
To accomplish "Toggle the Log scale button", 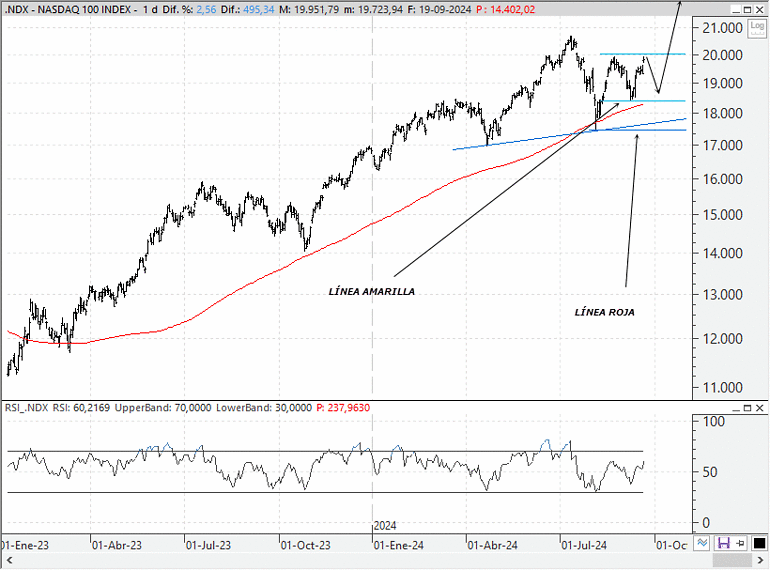I will (x=757, y=28).
